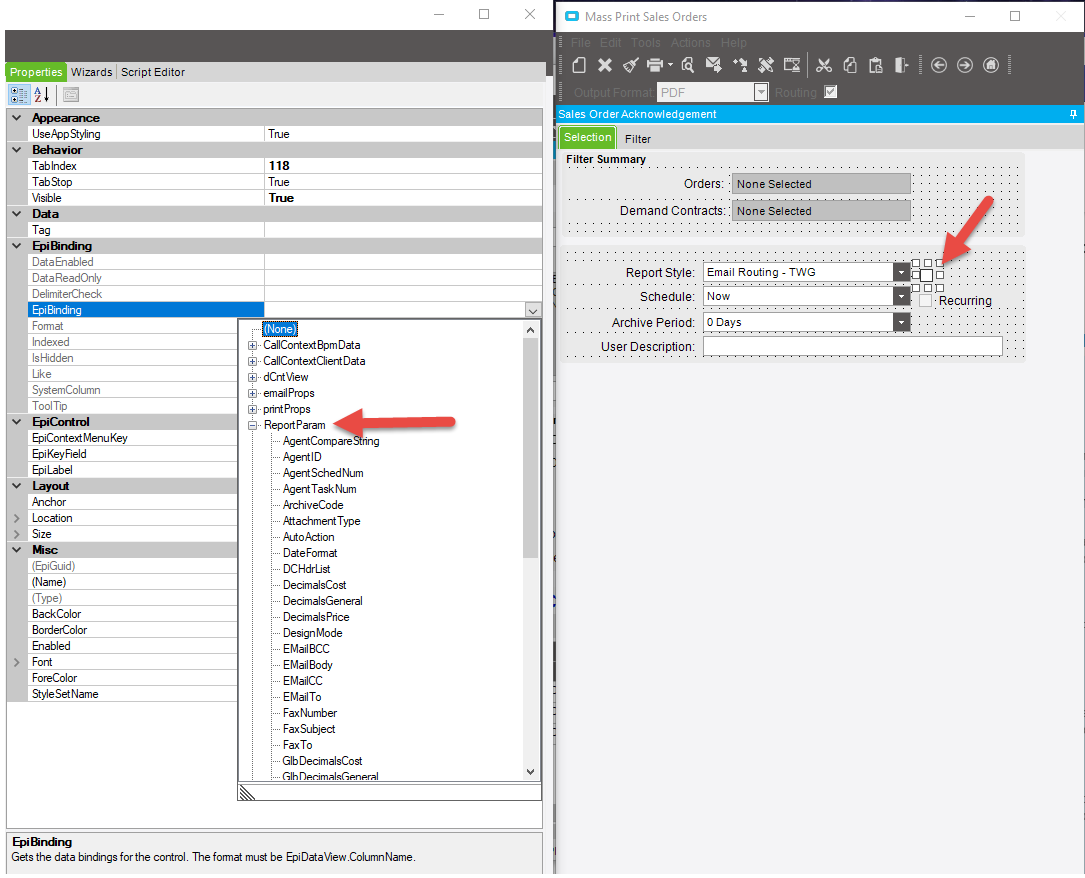
Task: Click the Demand Contracts 'None Selected' field
Action: [821, 211]
